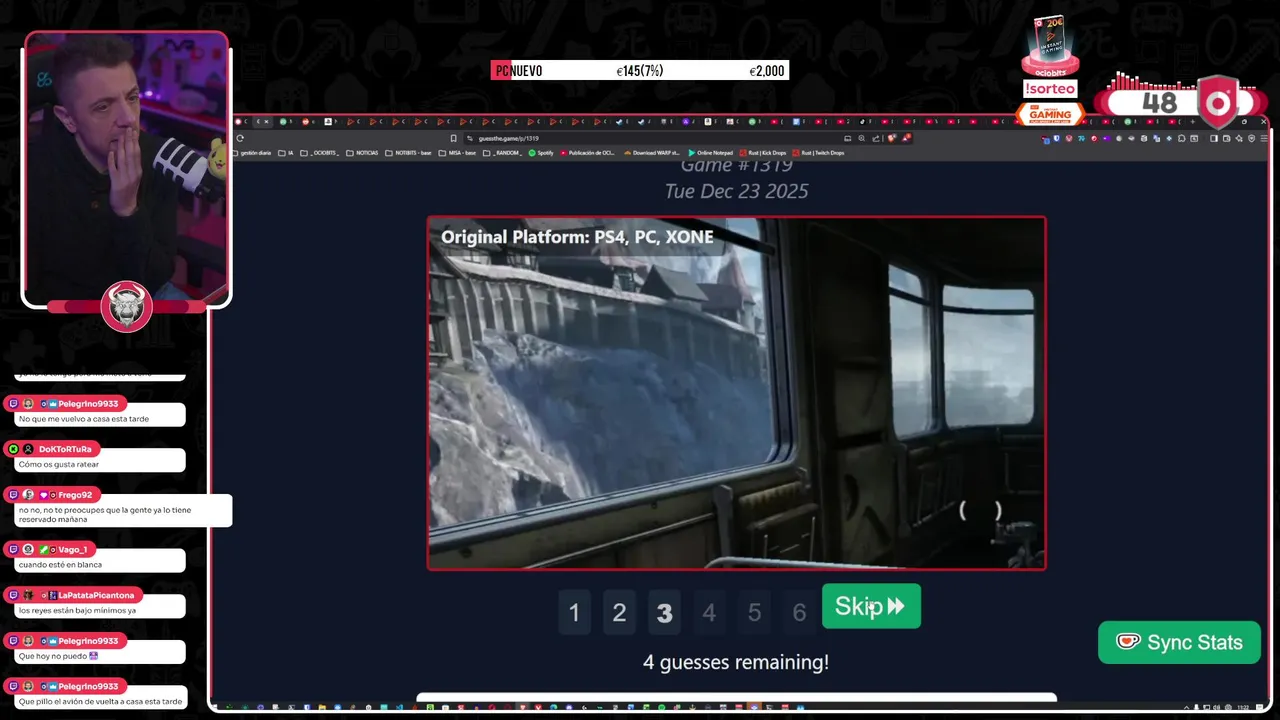The width and height of the screenshot is (1280, 720).
Task: Click Frego92 chat username
Action: click(75, 495)
